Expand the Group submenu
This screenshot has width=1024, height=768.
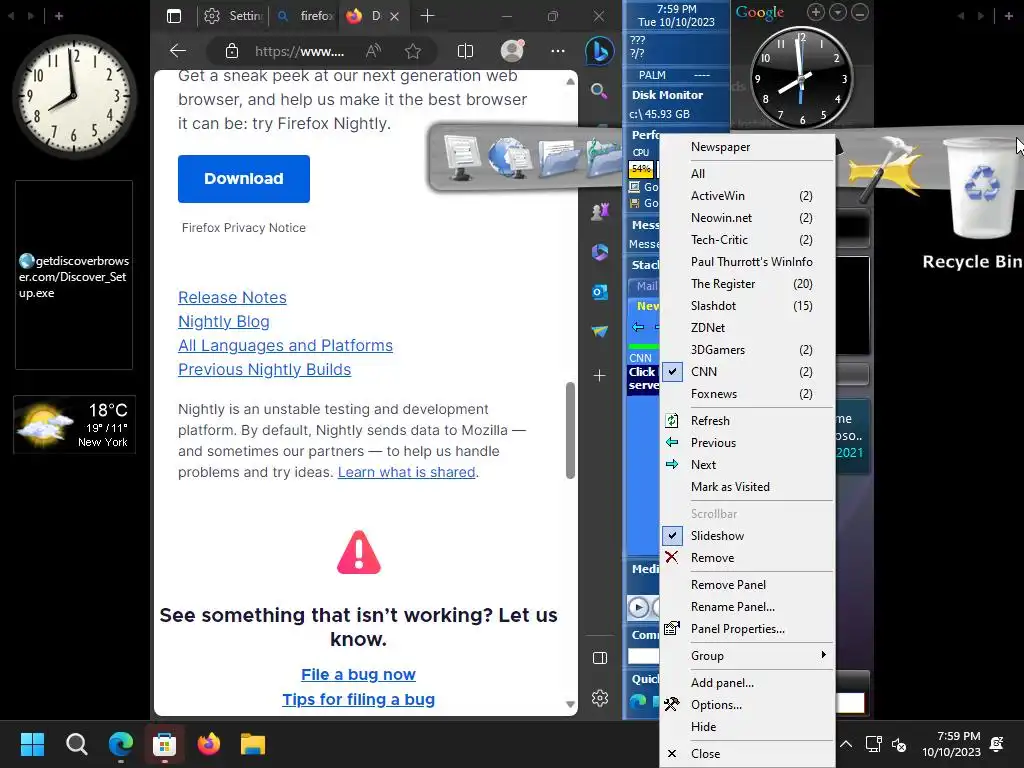(x=748, y=656)
